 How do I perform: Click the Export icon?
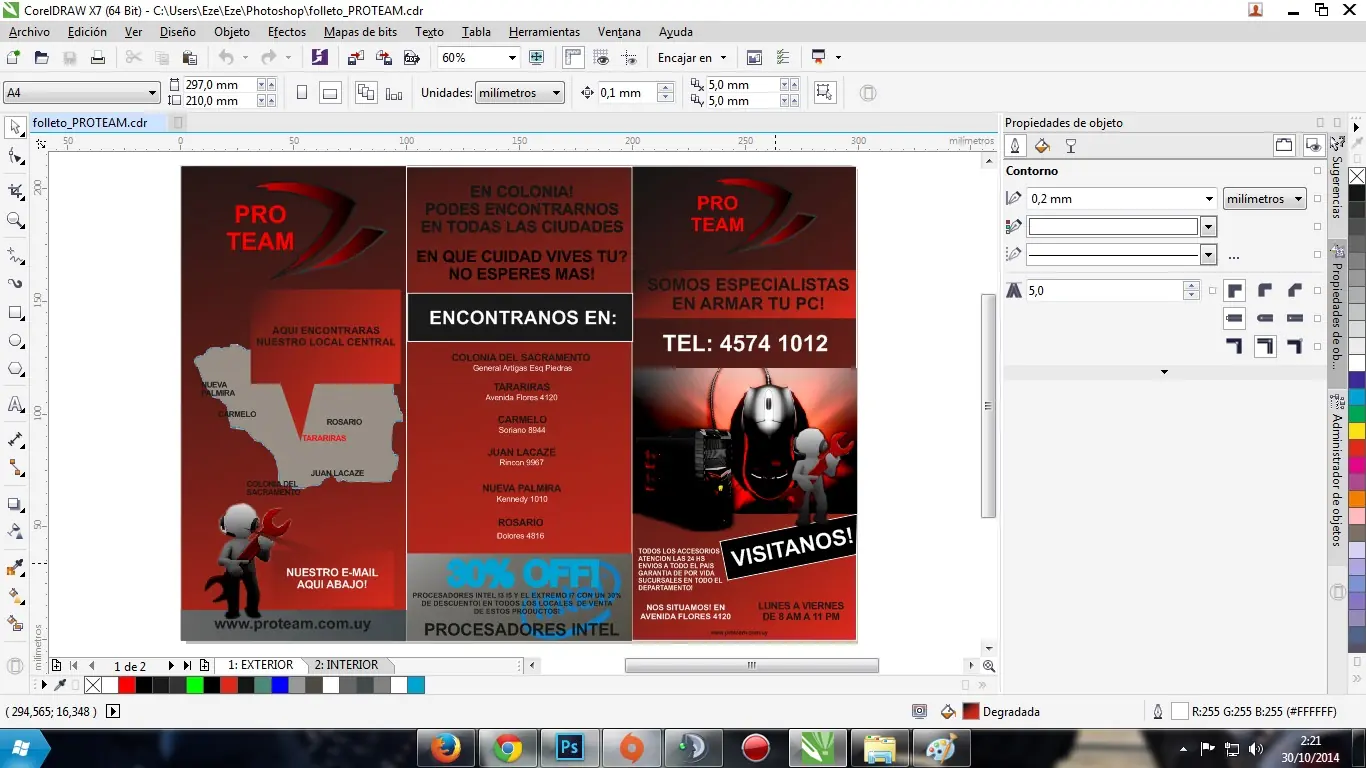(x=382, y=58)
